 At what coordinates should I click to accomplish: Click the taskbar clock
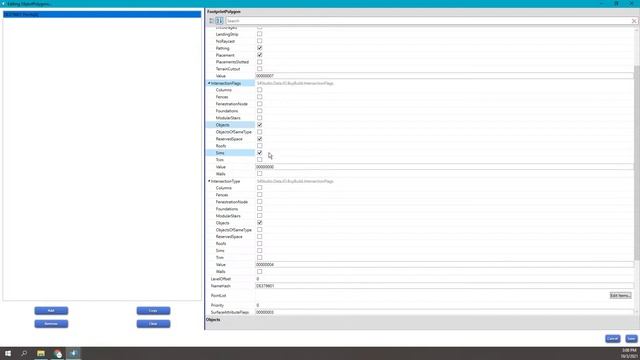pos(629,353)
